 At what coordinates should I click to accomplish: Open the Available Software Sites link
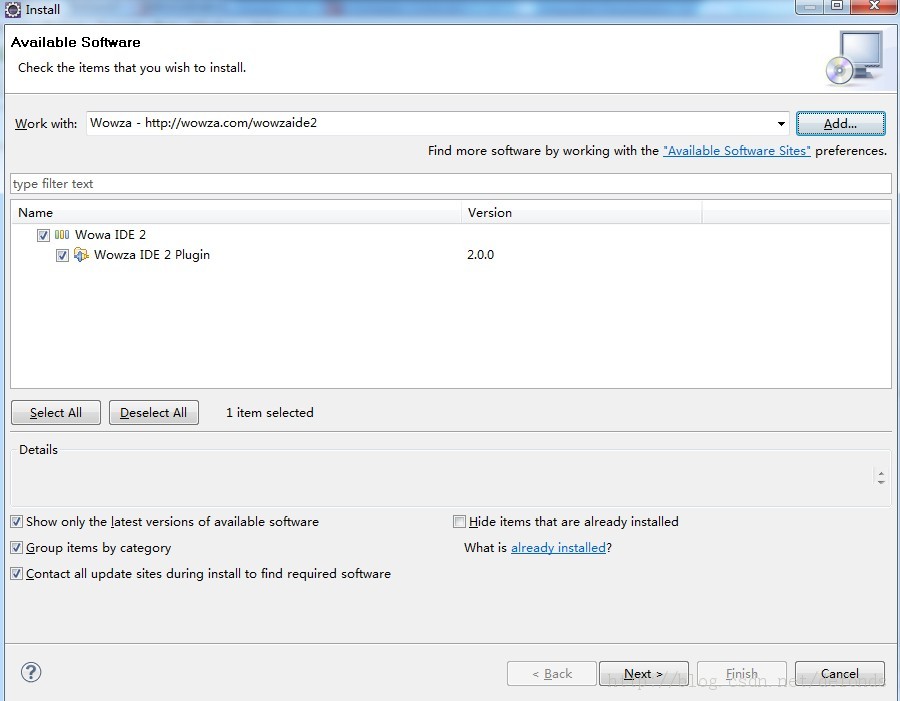[737, 150]
